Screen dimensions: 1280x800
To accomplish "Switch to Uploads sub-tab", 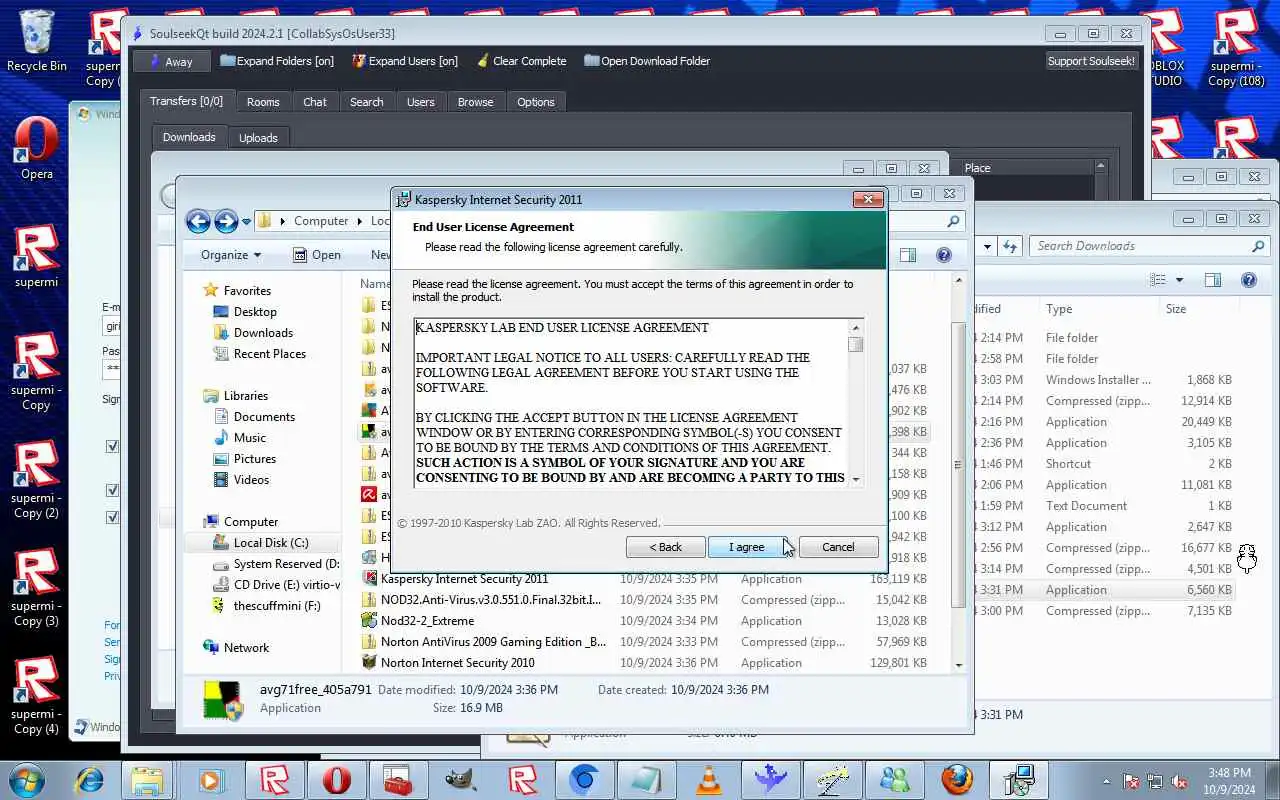I will pos(258,138).
